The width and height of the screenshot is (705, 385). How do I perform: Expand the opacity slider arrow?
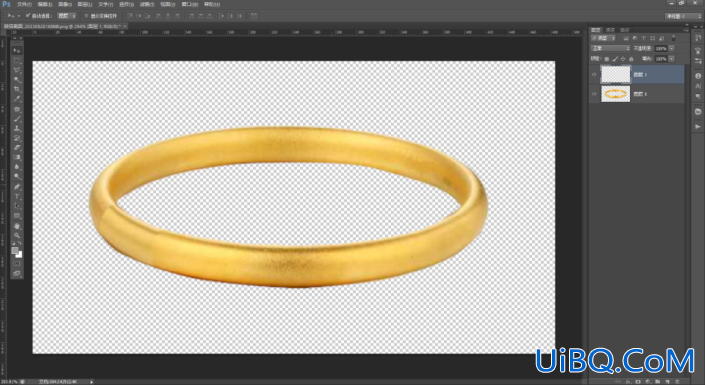pos(672,48)
